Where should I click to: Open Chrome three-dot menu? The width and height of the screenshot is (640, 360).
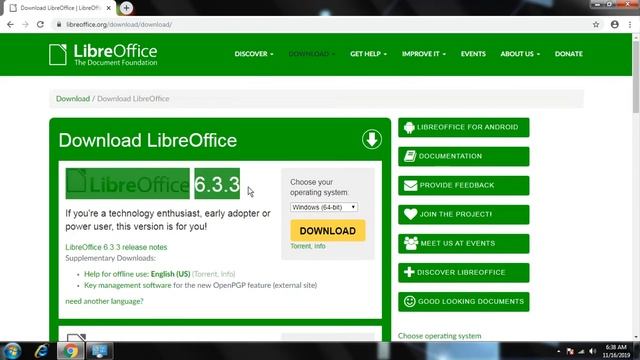click(630, 24)
